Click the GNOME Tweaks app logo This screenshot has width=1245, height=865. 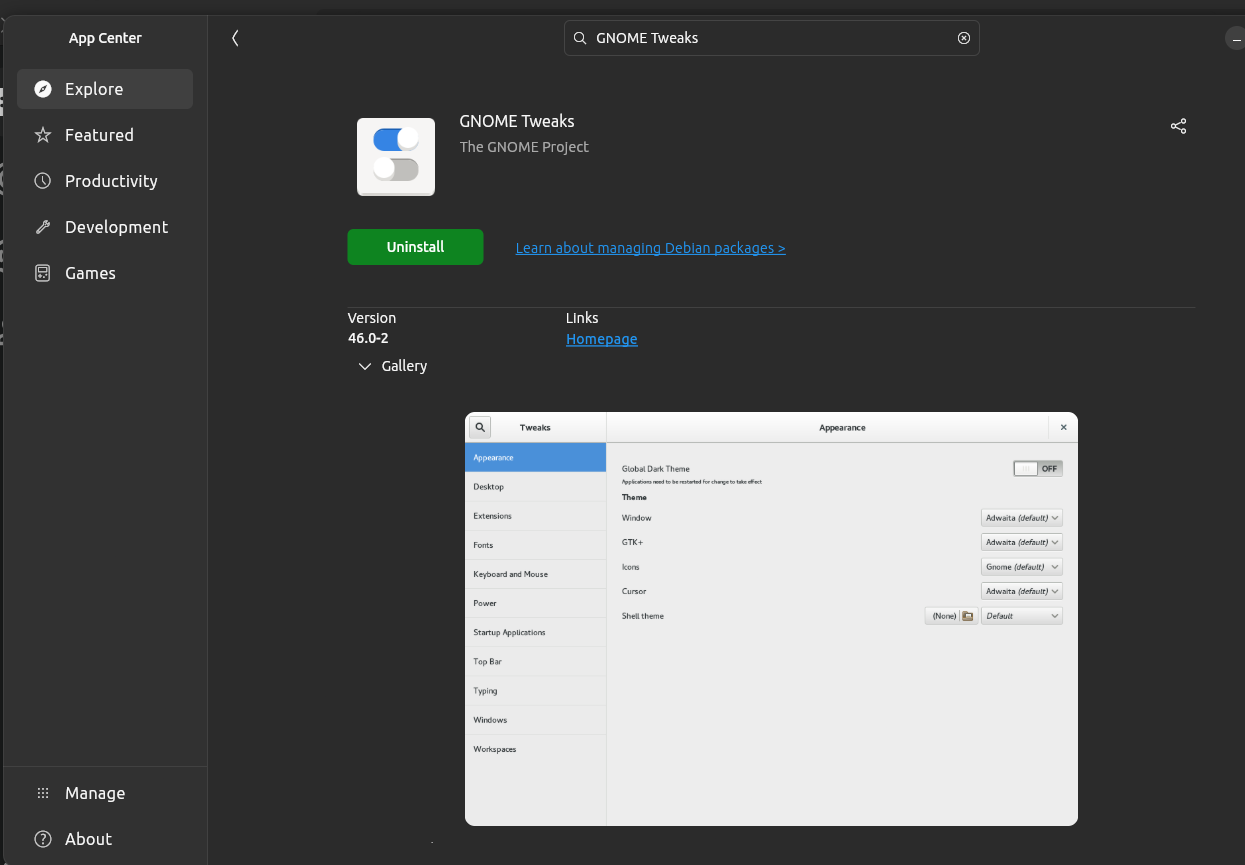click(396, 157)
